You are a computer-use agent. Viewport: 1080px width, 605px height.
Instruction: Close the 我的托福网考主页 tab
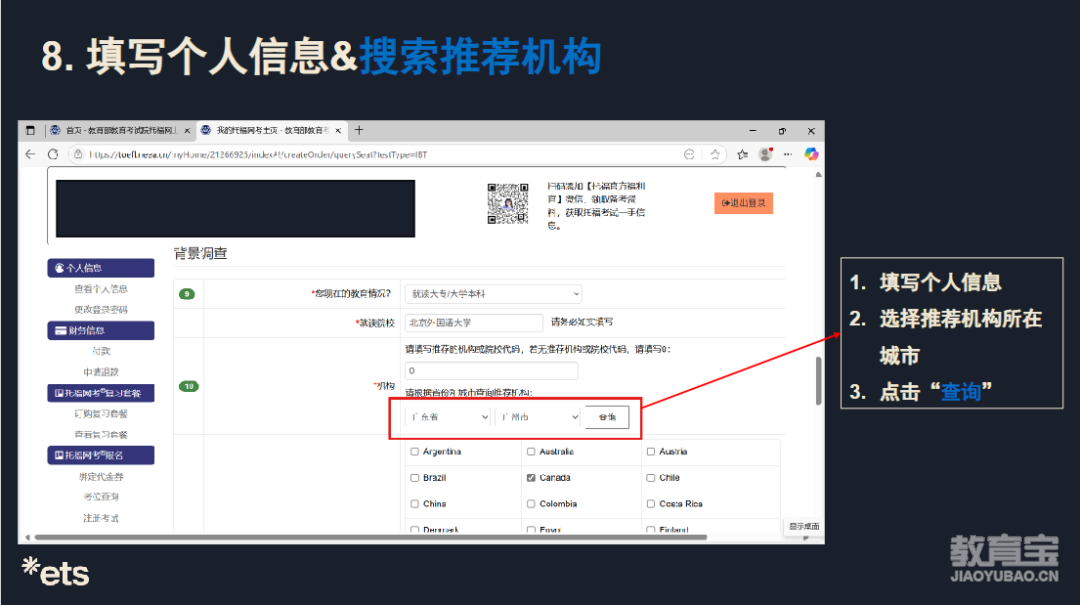pos(338,130)
